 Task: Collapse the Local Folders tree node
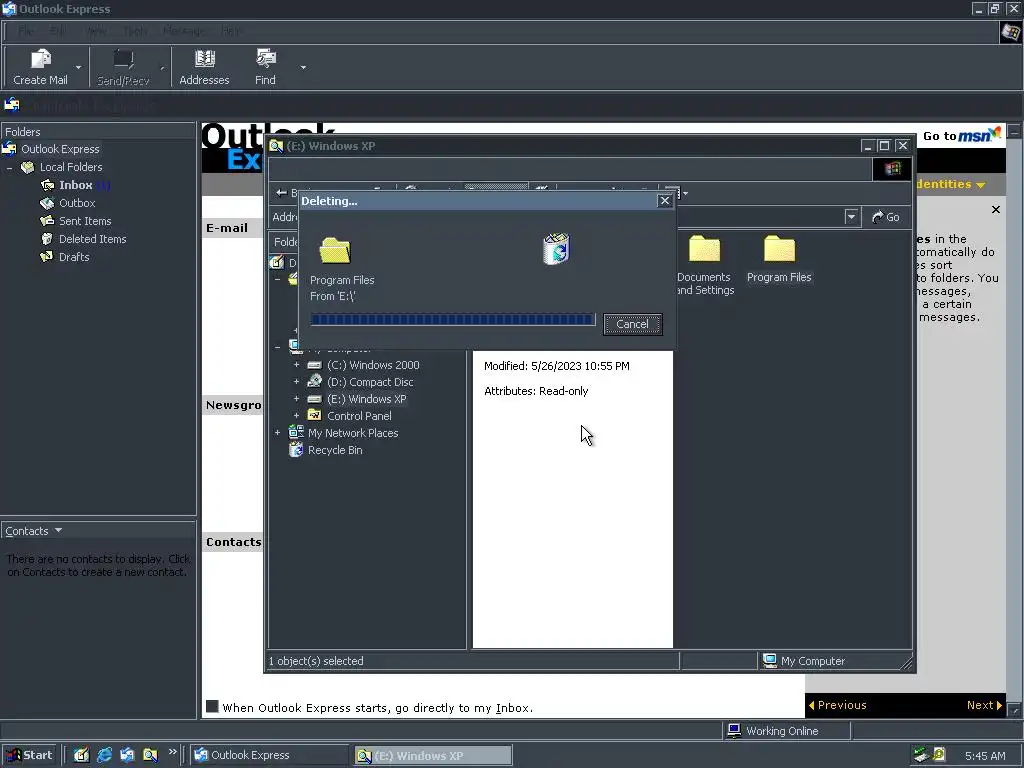pos(10,168)
